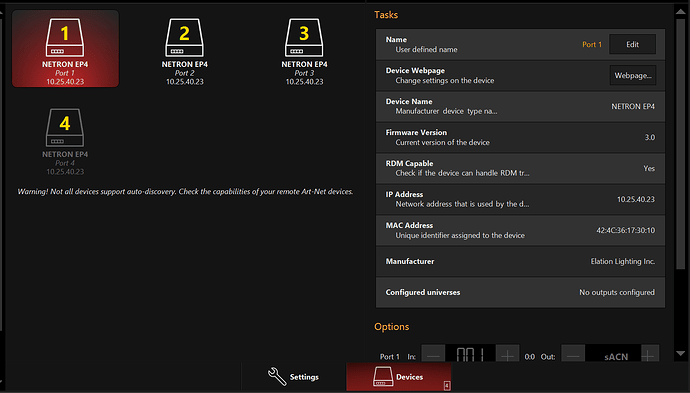Screen dimensions: 690x393
Task: Click device count badge on Devices tab
Action: tap(447, 386)
